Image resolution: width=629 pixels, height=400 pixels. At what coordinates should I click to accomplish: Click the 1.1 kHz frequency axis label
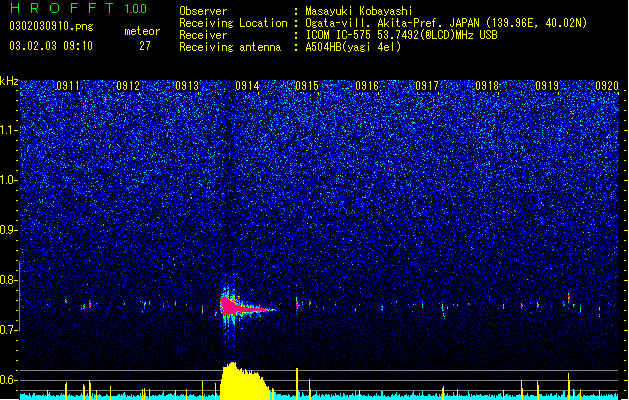pos(9,130)
